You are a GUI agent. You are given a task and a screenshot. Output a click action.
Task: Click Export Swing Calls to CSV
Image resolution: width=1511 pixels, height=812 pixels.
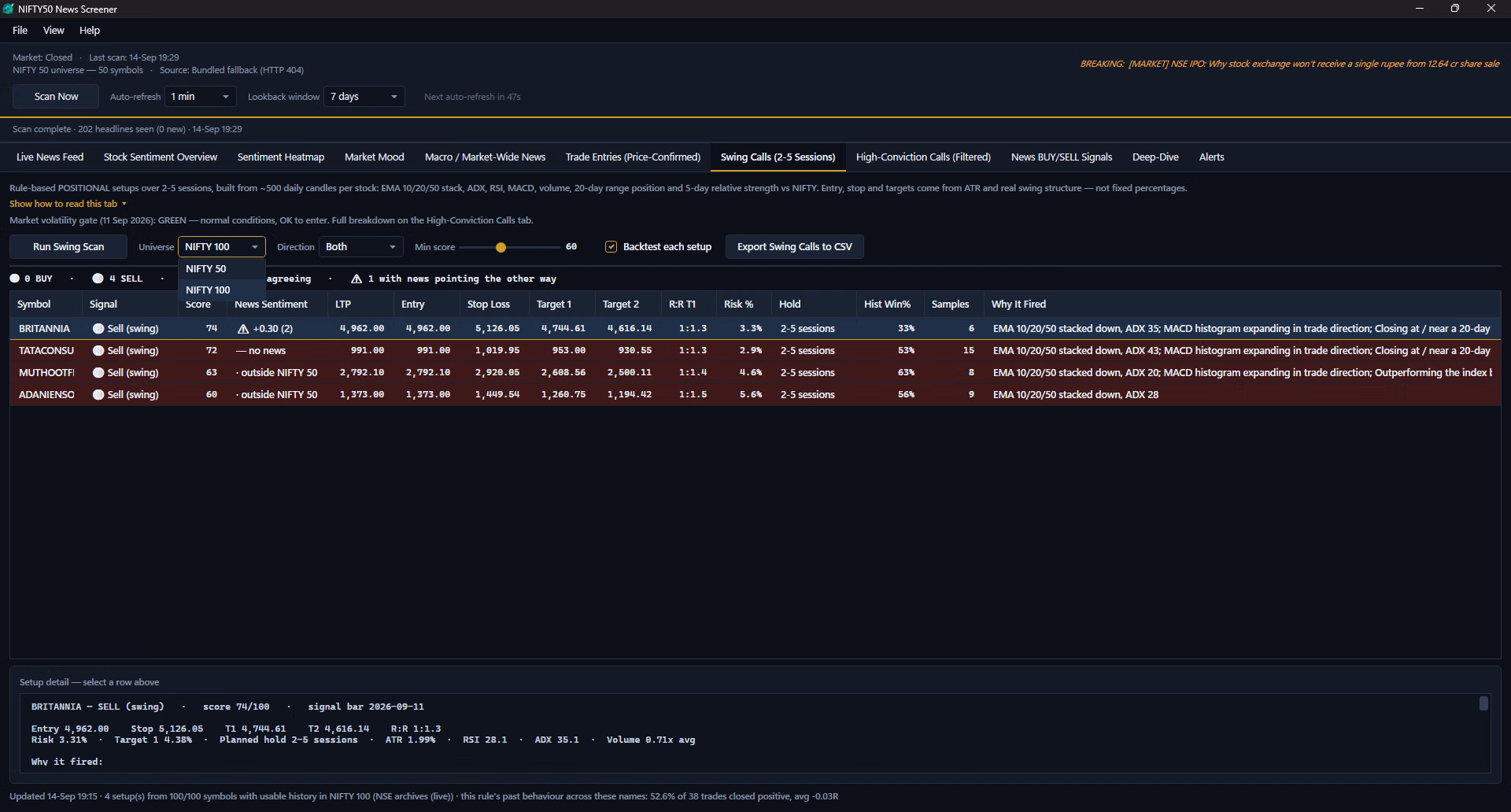pyautogui.click(x=794, y=247)
